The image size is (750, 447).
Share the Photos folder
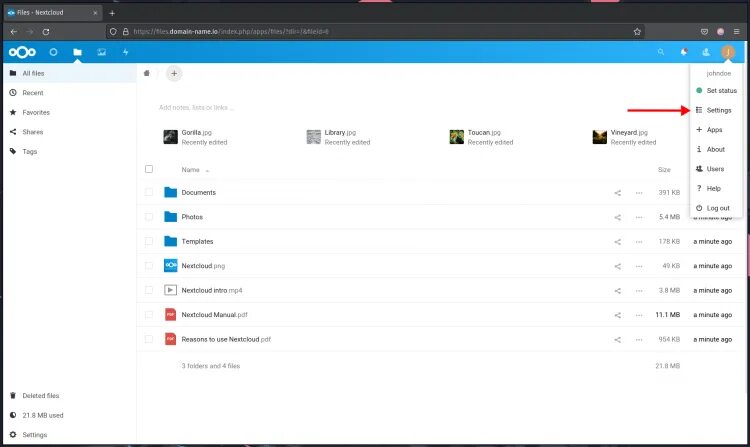(x=618, y=217)
